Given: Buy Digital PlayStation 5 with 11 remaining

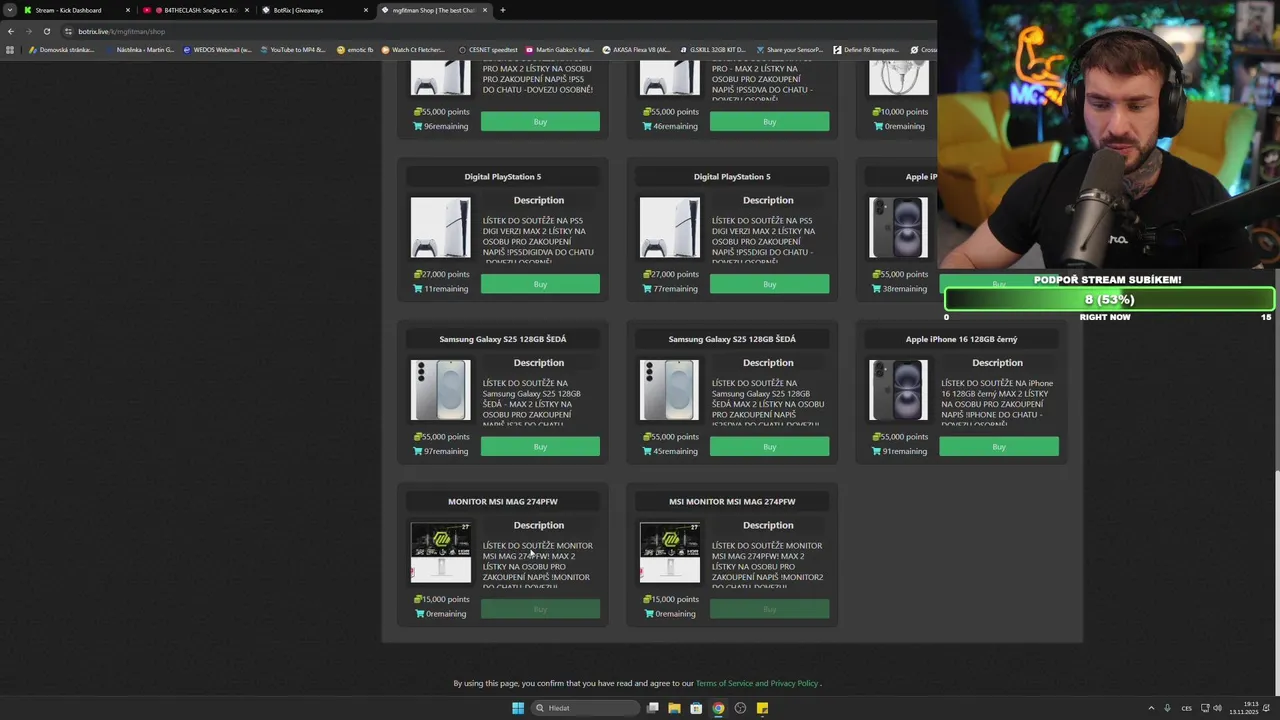Looking at the screenshot, I should coord(540,284).
